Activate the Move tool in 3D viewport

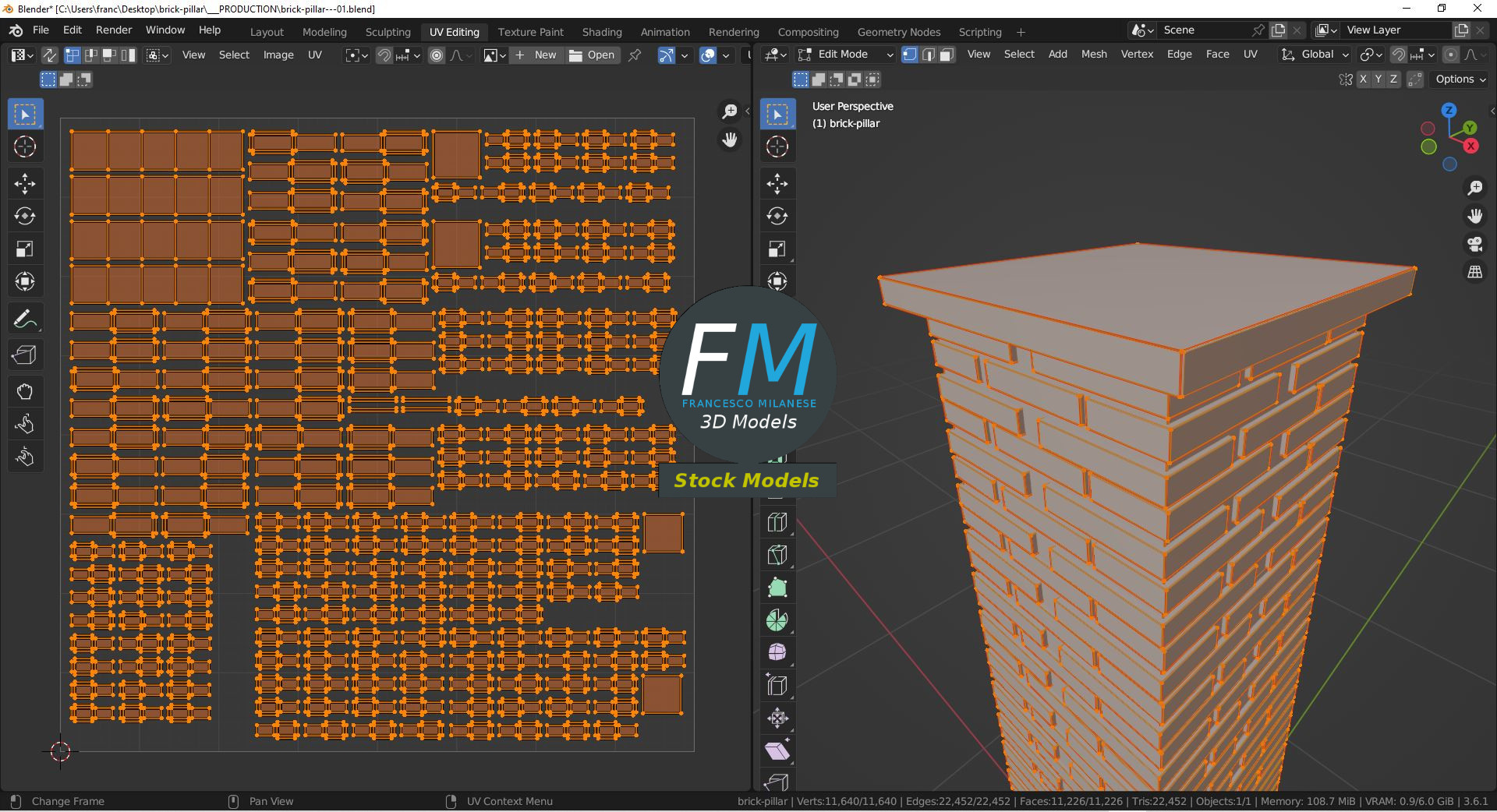coord(777,184)
